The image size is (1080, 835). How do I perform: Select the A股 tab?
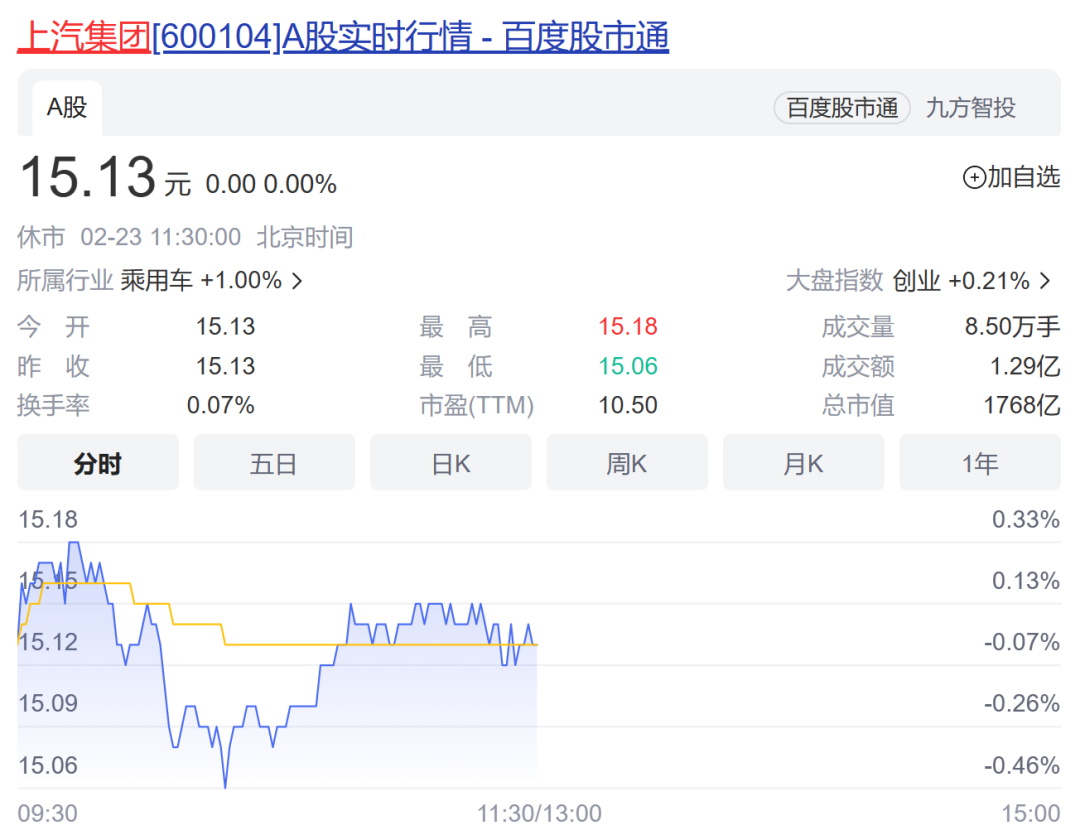click(x=67, y=107)
